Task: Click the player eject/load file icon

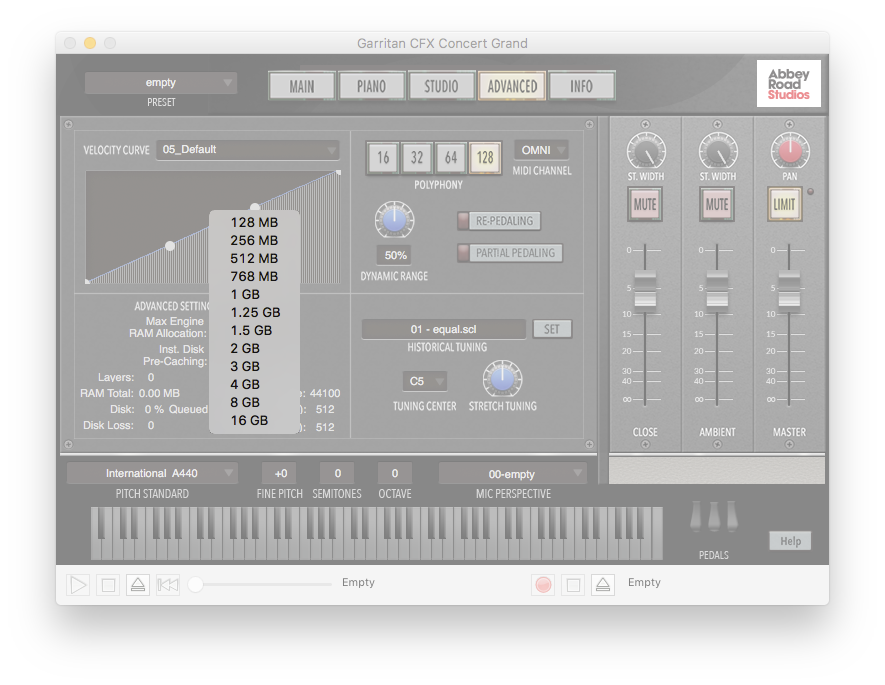Action: click(x=138, y=585)
